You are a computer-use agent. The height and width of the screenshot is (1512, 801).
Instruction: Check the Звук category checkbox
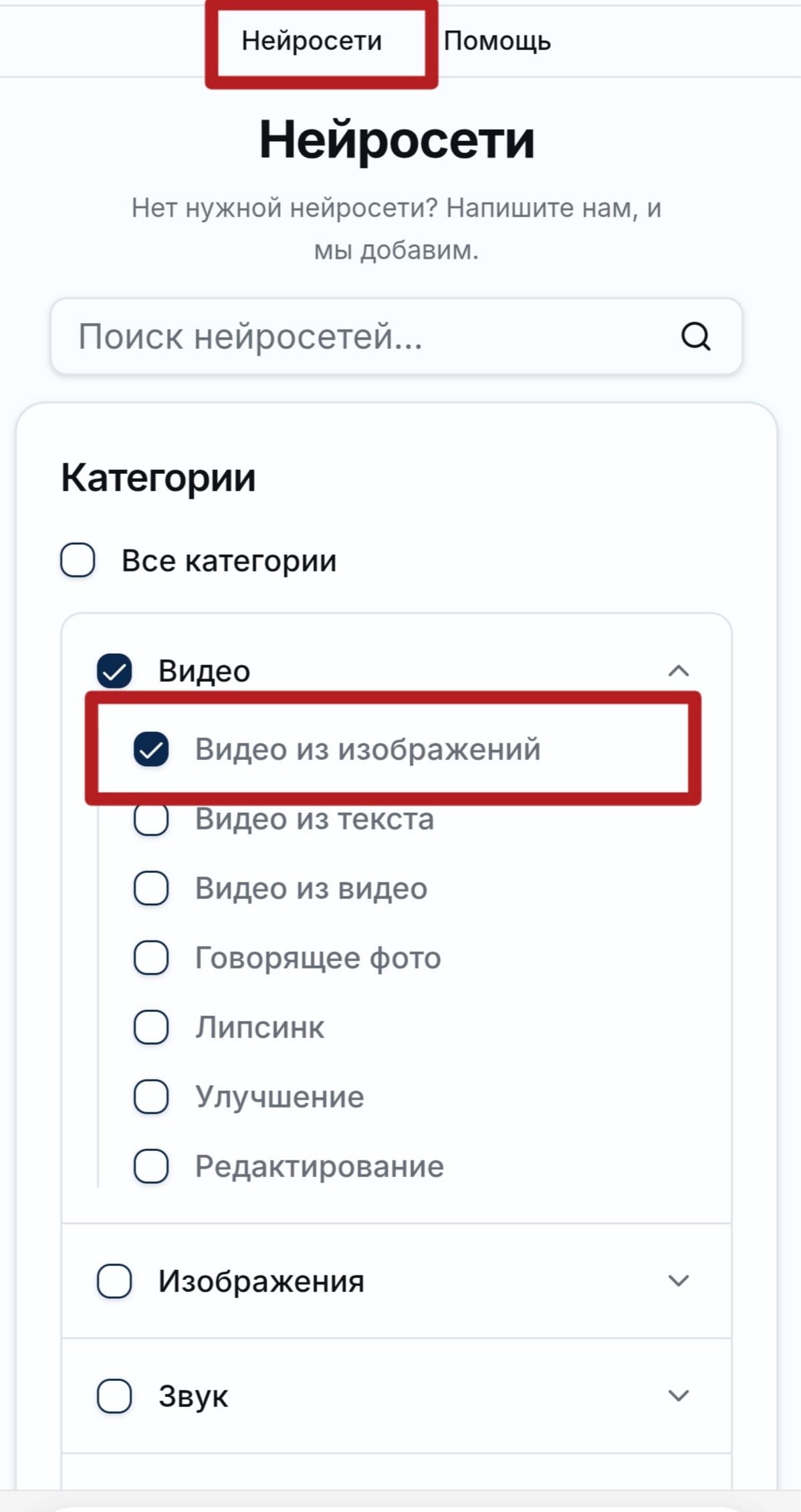pos(114,1396)
